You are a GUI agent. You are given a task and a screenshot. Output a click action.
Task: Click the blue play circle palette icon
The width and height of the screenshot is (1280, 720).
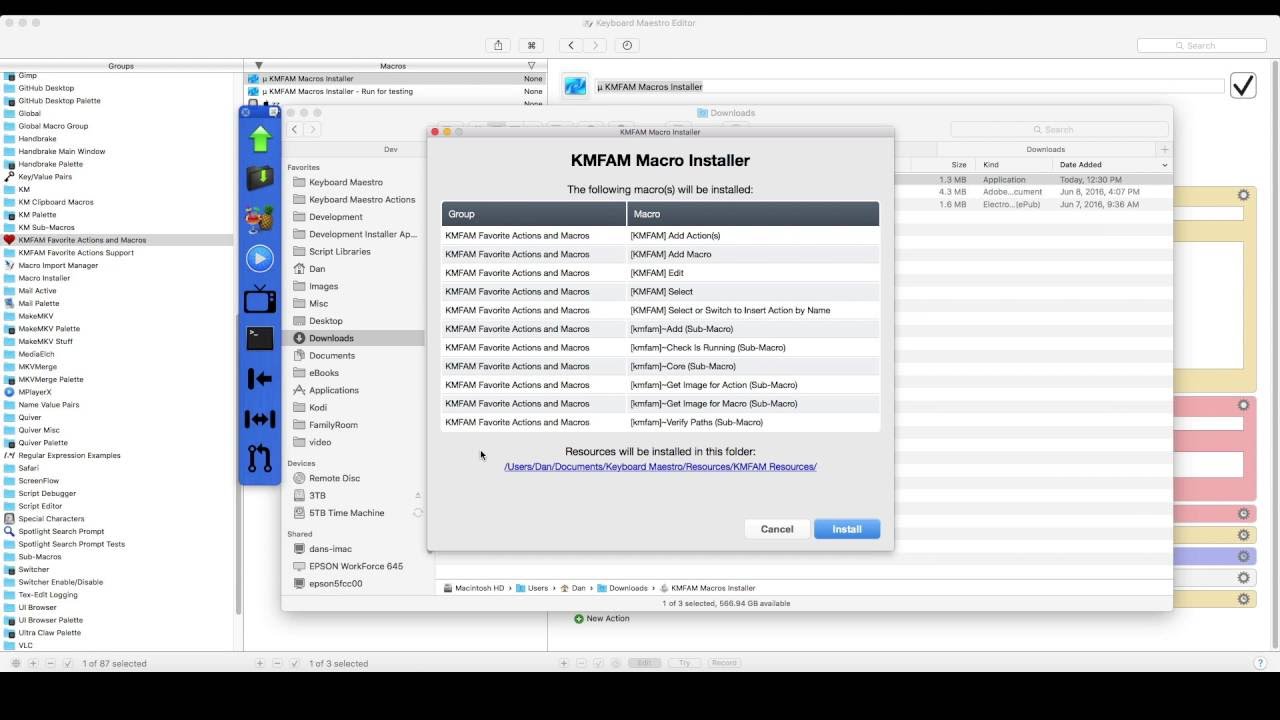pyautogui.click(x=260, y=258)
